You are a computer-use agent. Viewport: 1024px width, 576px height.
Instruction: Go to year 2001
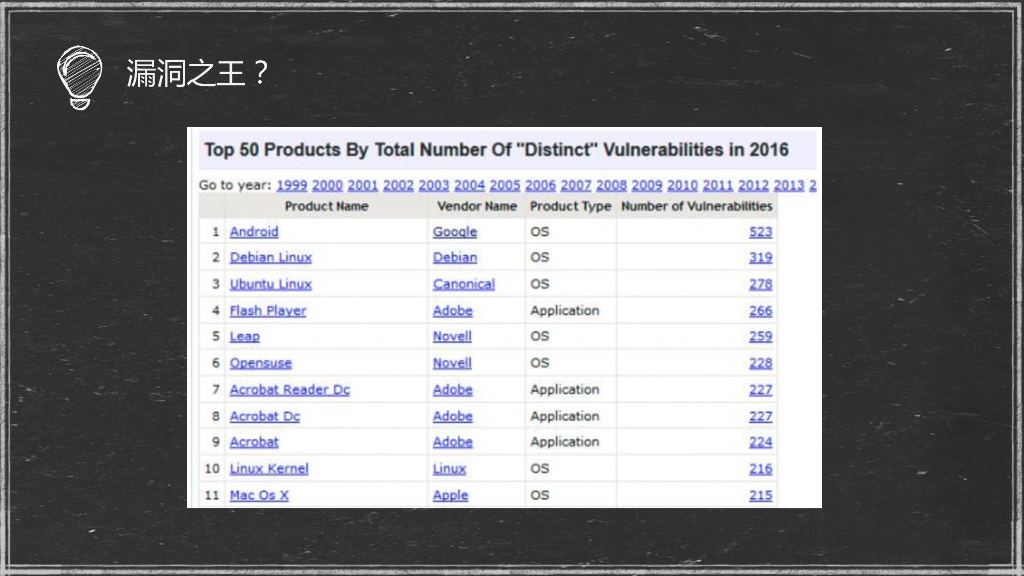(362, 185)
